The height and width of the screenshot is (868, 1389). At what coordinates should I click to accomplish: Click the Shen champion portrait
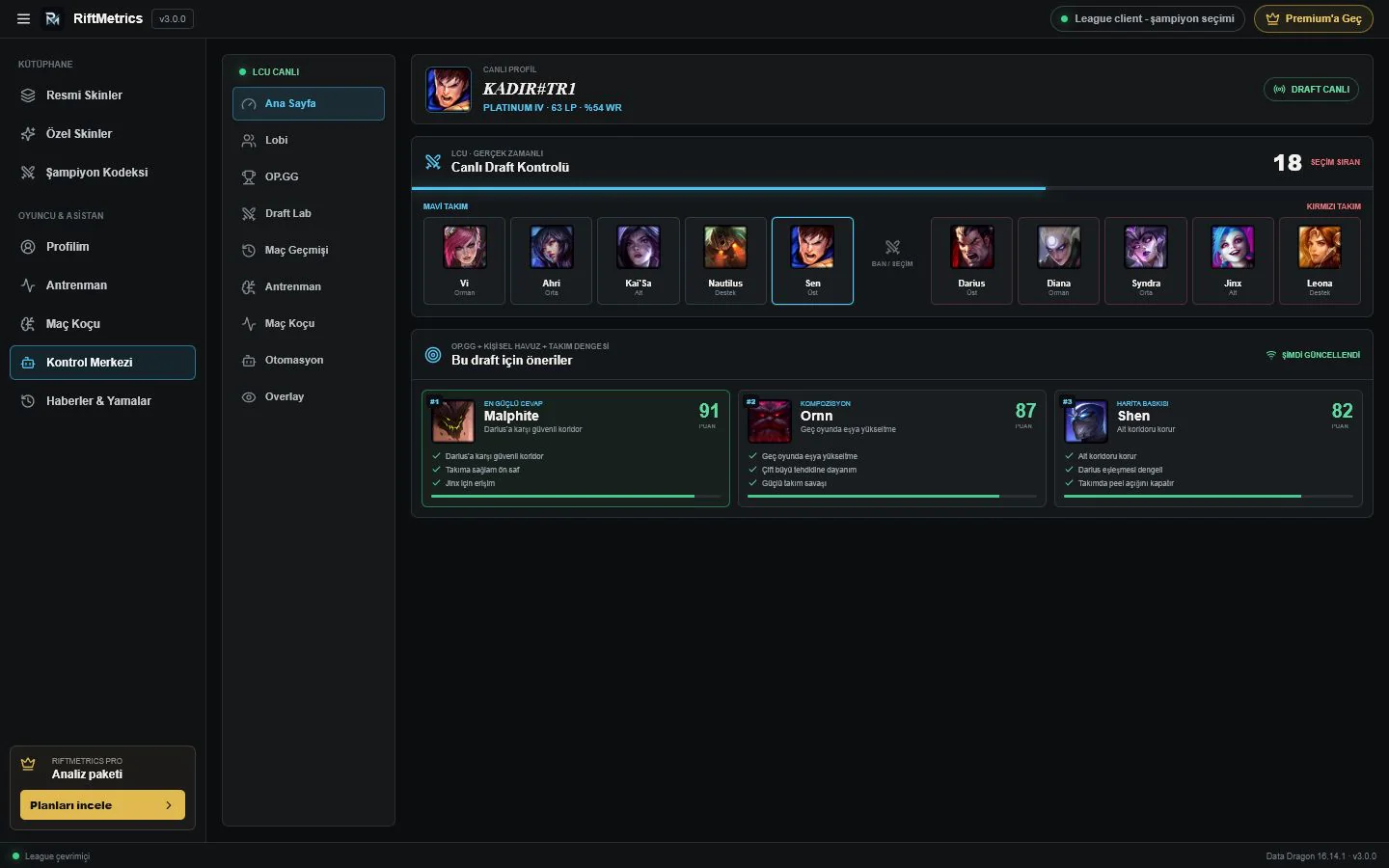pos(1085,421)
